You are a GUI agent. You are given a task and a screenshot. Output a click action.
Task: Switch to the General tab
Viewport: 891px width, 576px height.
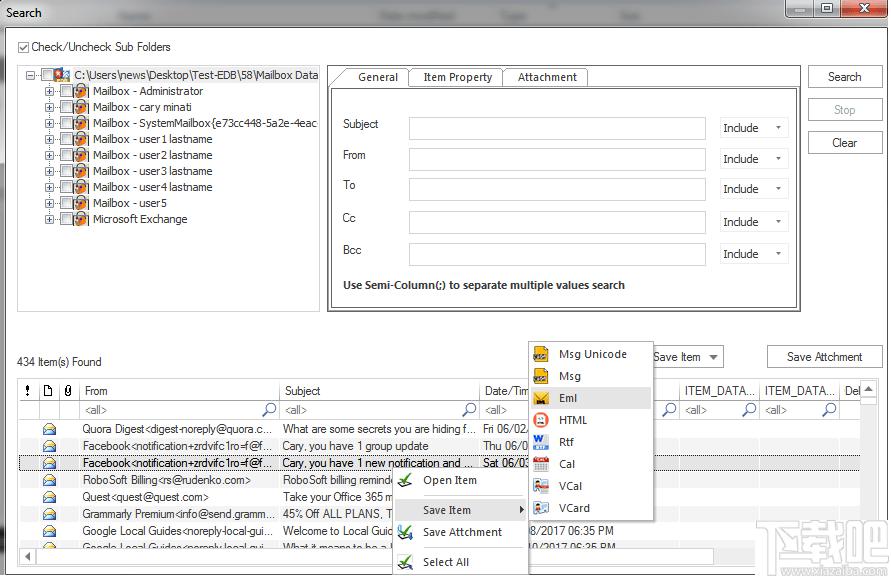point(378,77)
